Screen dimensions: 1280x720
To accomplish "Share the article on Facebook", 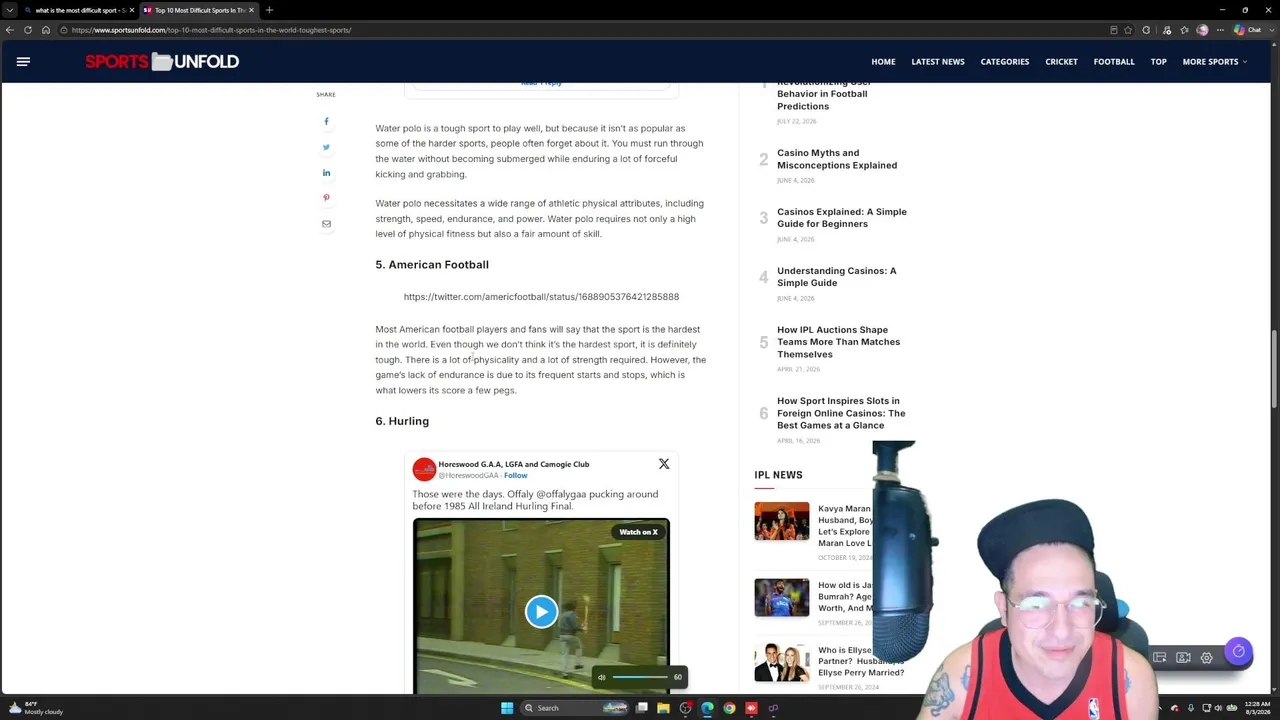I will click(326, 121).
